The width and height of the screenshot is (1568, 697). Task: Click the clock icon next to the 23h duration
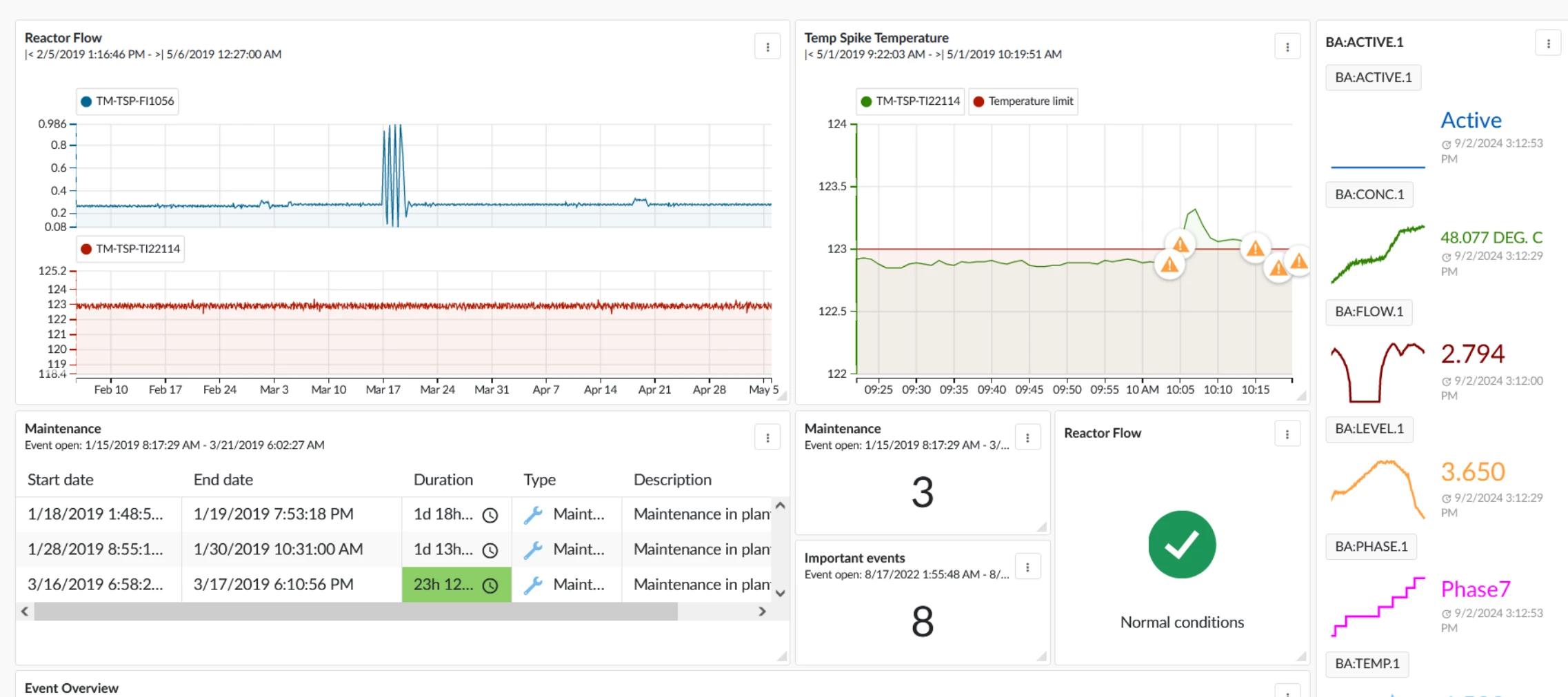(x=490, y=585)
